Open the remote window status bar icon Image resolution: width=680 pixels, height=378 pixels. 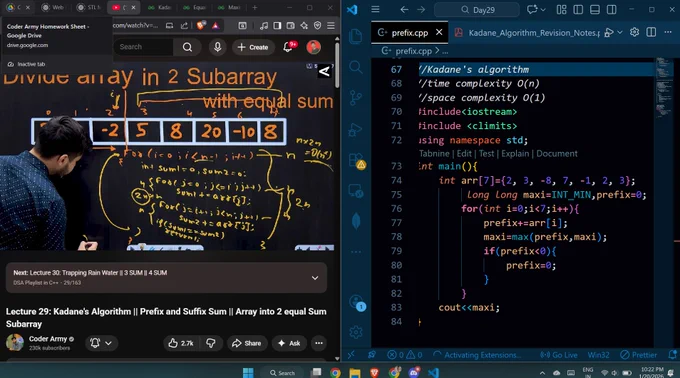pos(351,355)
